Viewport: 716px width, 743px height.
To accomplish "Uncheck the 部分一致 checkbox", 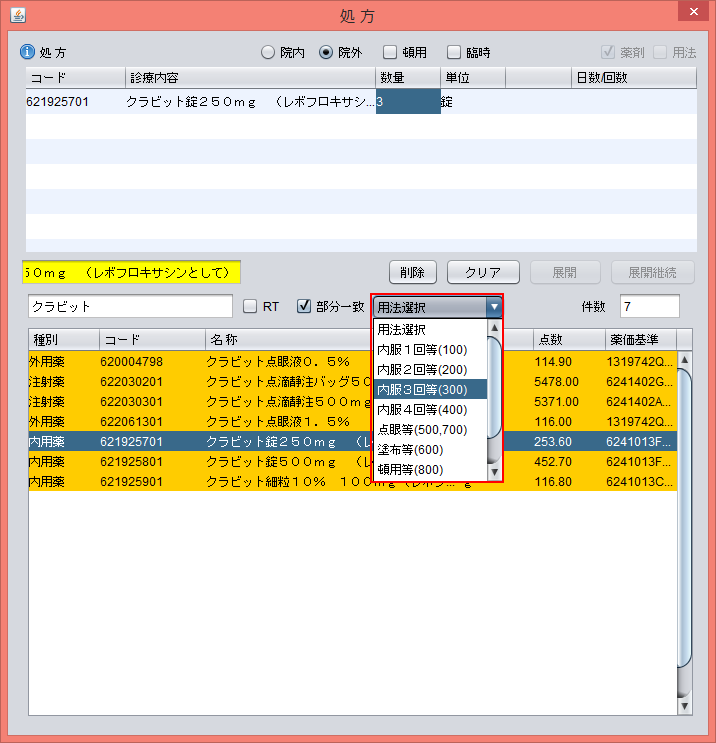I will [304, 306].
